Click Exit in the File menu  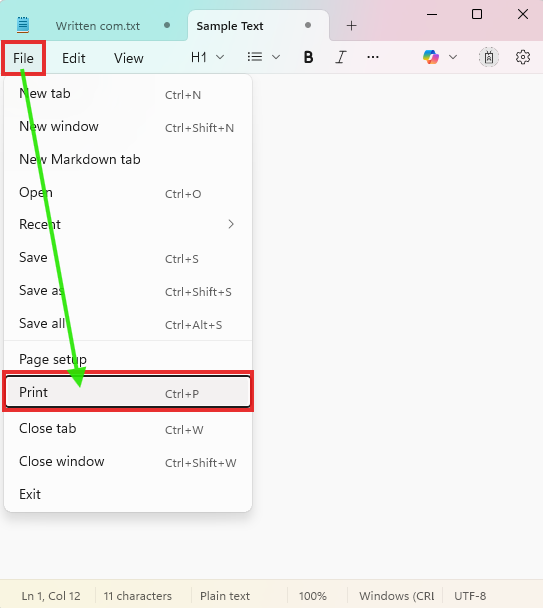pos(128,495)
